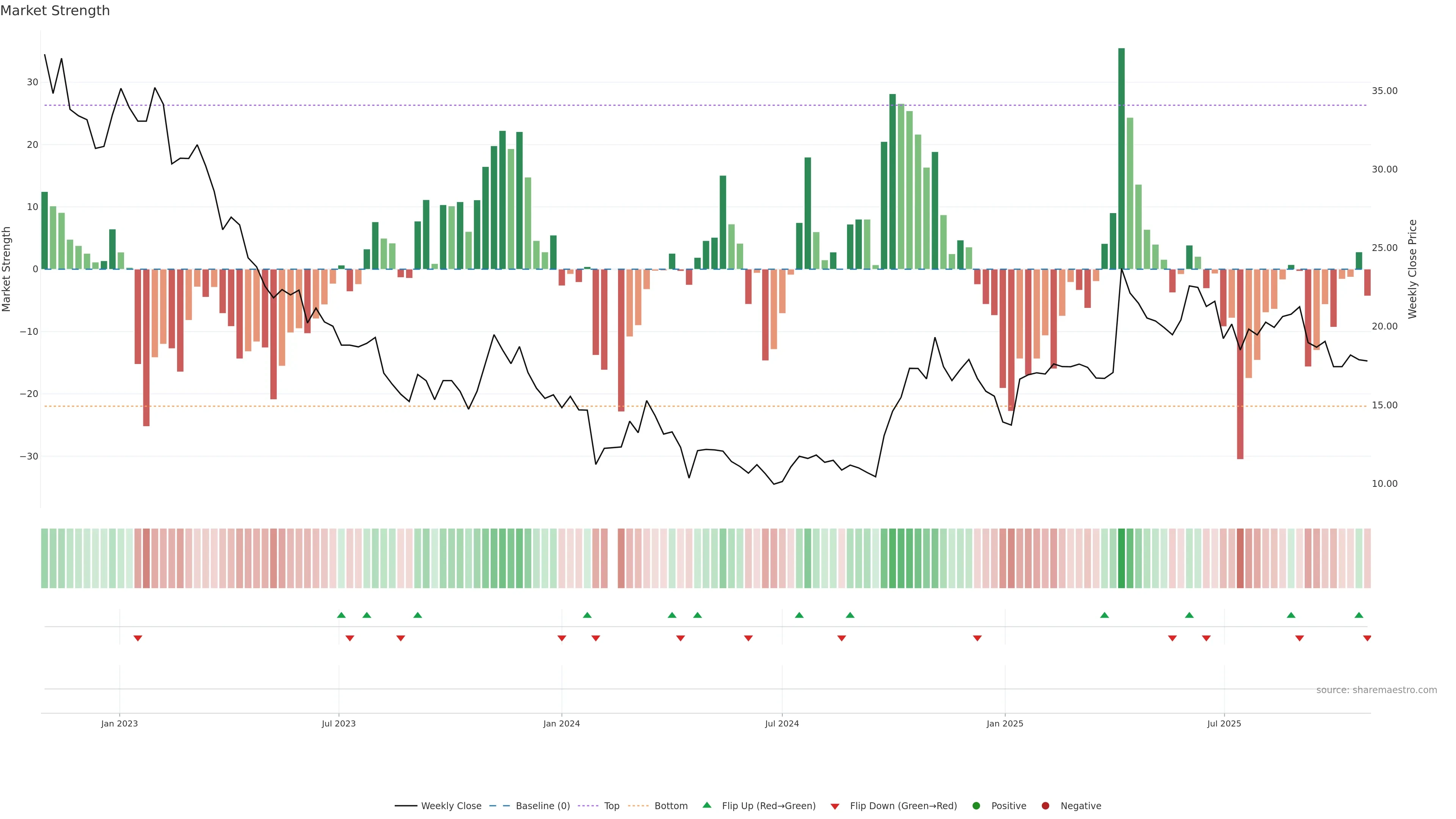Click the source: sharemaestro.com text
1456x819 pixels.
pyautogui.click(x=1376, y=690)
